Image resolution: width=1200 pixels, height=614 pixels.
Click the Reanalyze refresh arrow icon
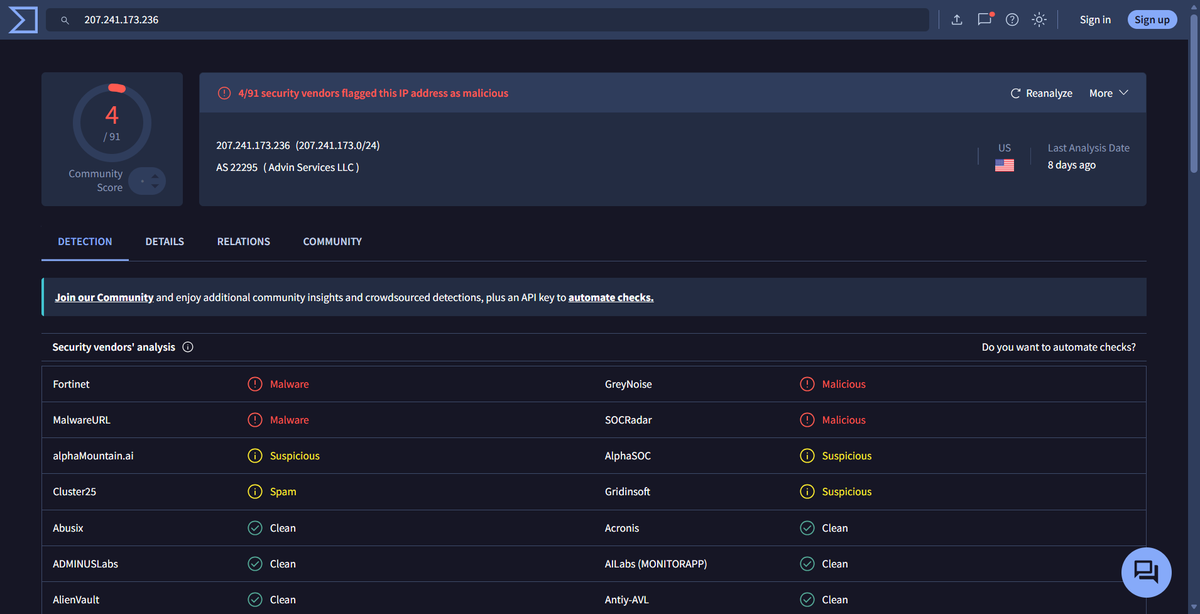1016,93
